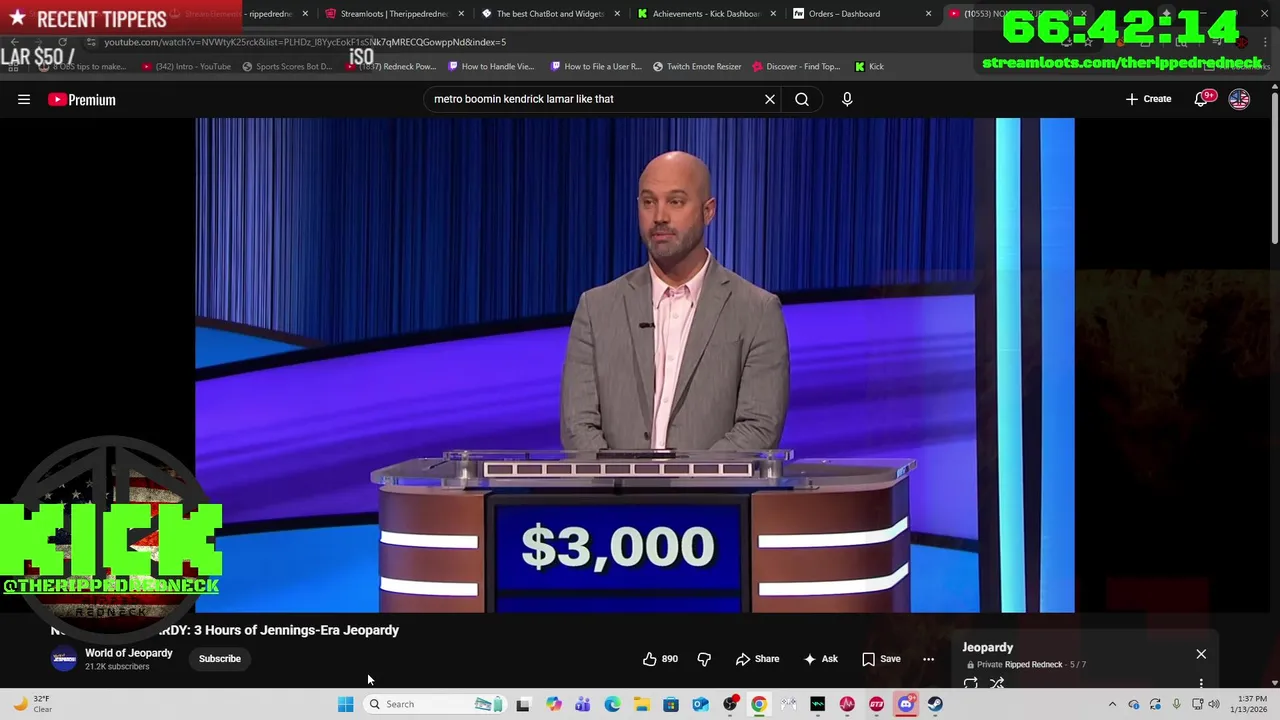Open the GT3 app on taskbar

click(x=877, y=704)
